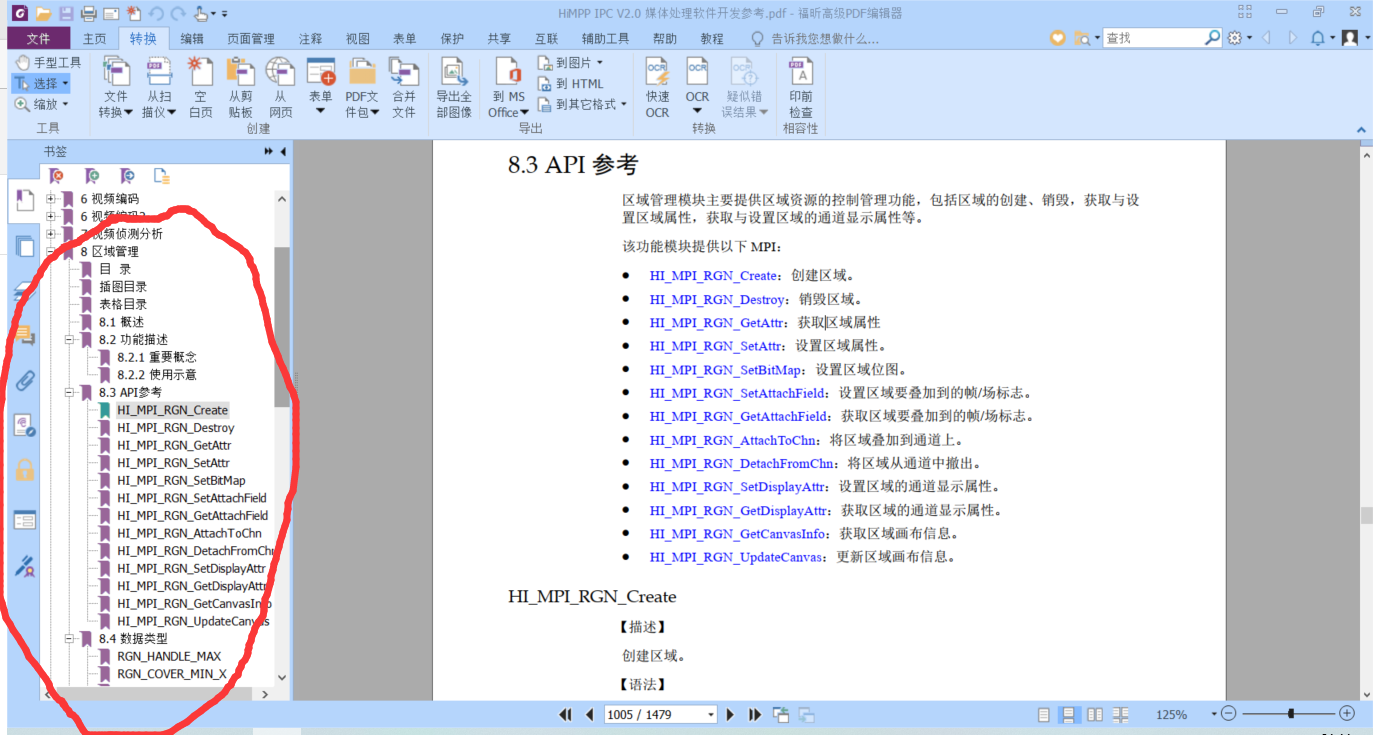
Task: Click the 导出全部图像 export icon
Action: [453, 85]
